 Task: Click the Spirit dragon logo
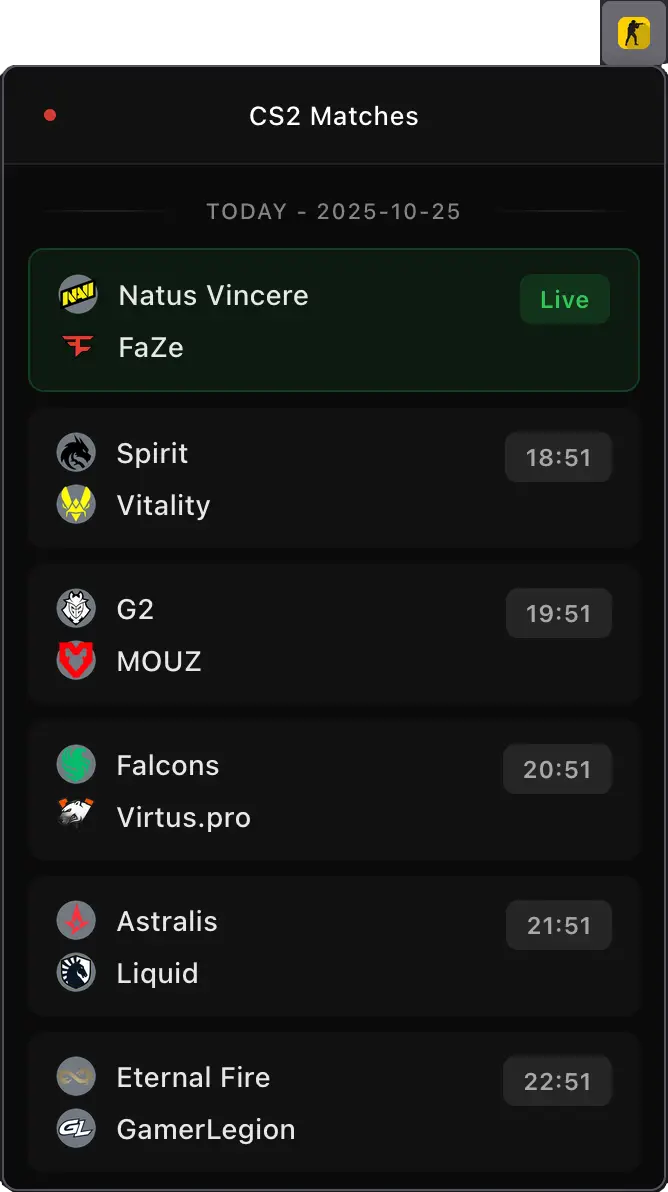(76, 453)
